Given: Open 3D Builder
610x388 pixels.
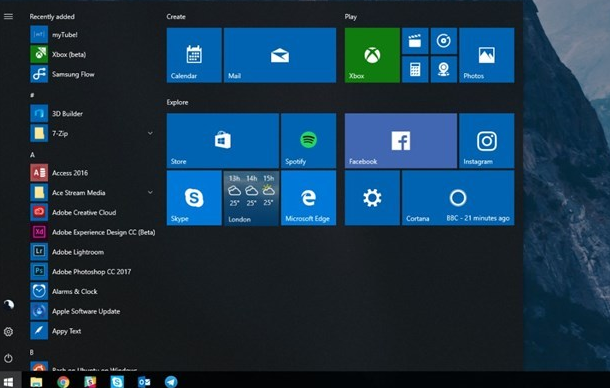Looking at the screenshot, I should pos(93,114).
